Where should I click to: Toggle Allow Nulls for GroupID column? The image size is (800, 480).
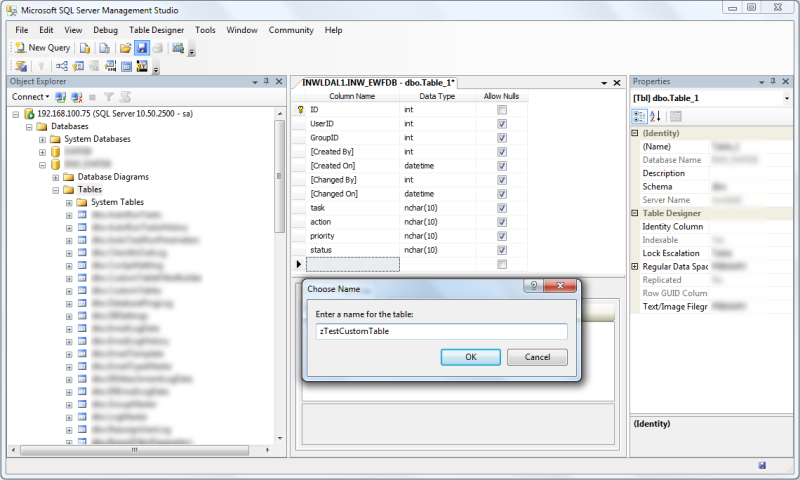[502, 138]
